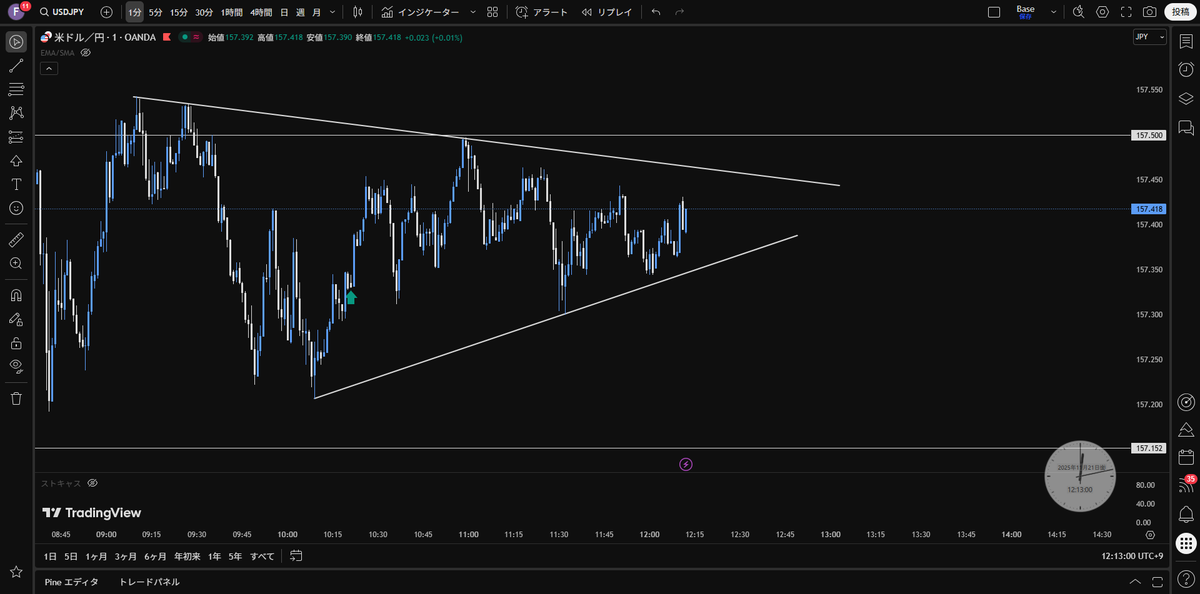Open the JPY currency dropdown
The image size is (1200, 594).
pyautogui.click(x=1150, y=37)
